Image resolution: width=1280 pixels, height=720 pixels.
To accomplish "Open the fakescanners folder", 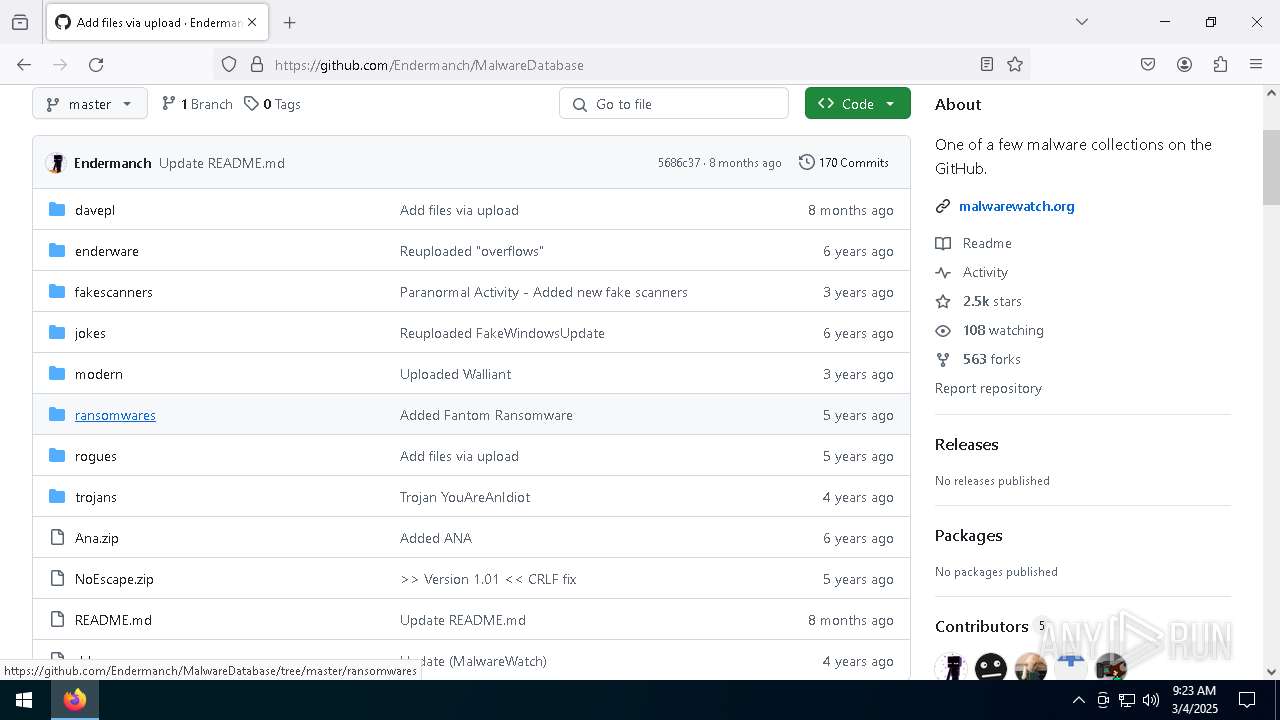I will click(x=114, y=292).
